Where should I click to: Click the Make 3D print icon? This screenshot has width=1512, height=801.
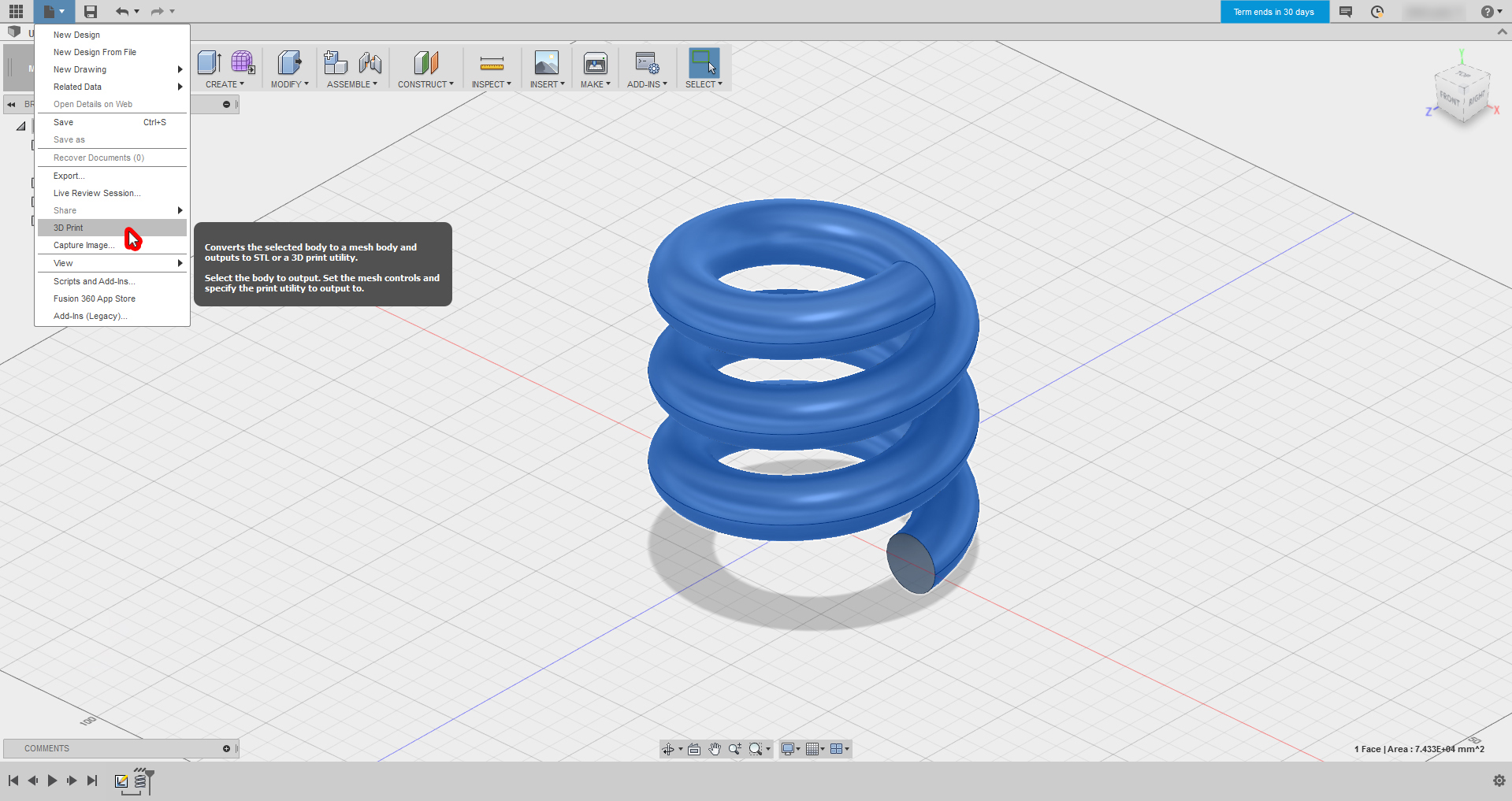pyautogui.click(x=595, y=63)
